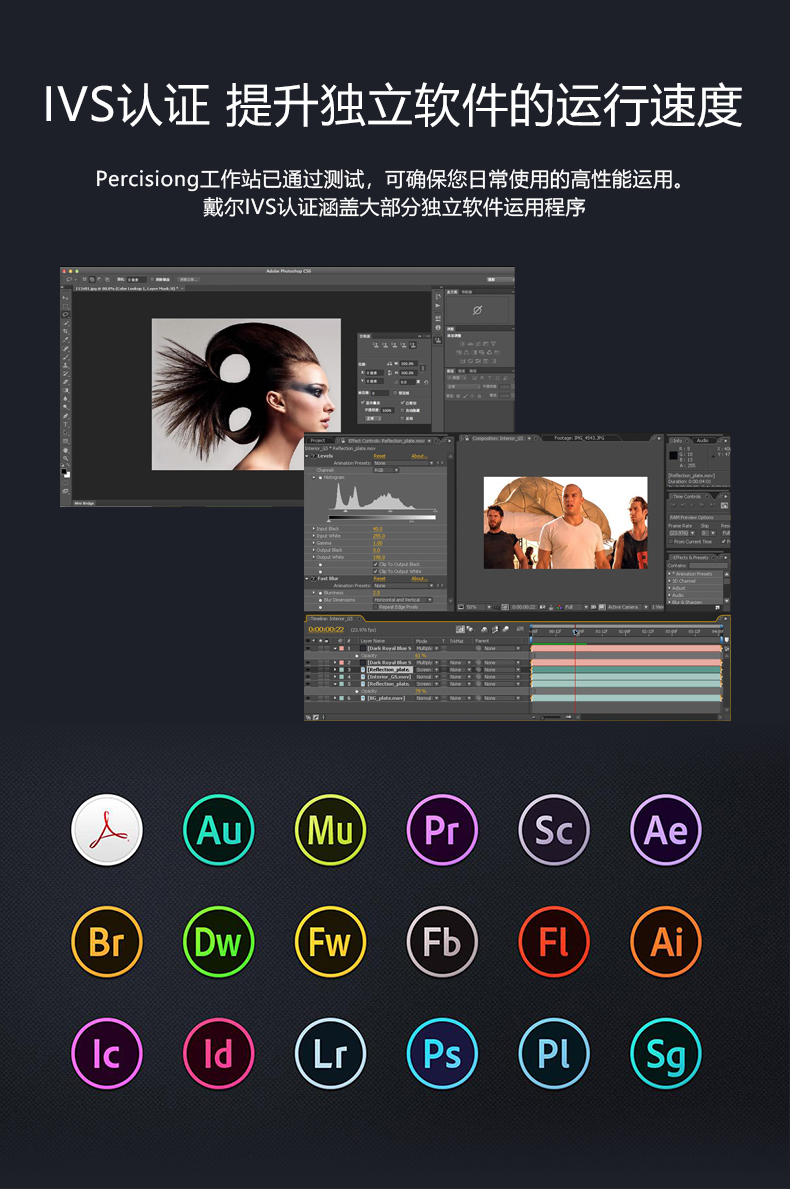Select the Move tool in Photoshop toolbar

pyautogui.click(x=65, y=298)
